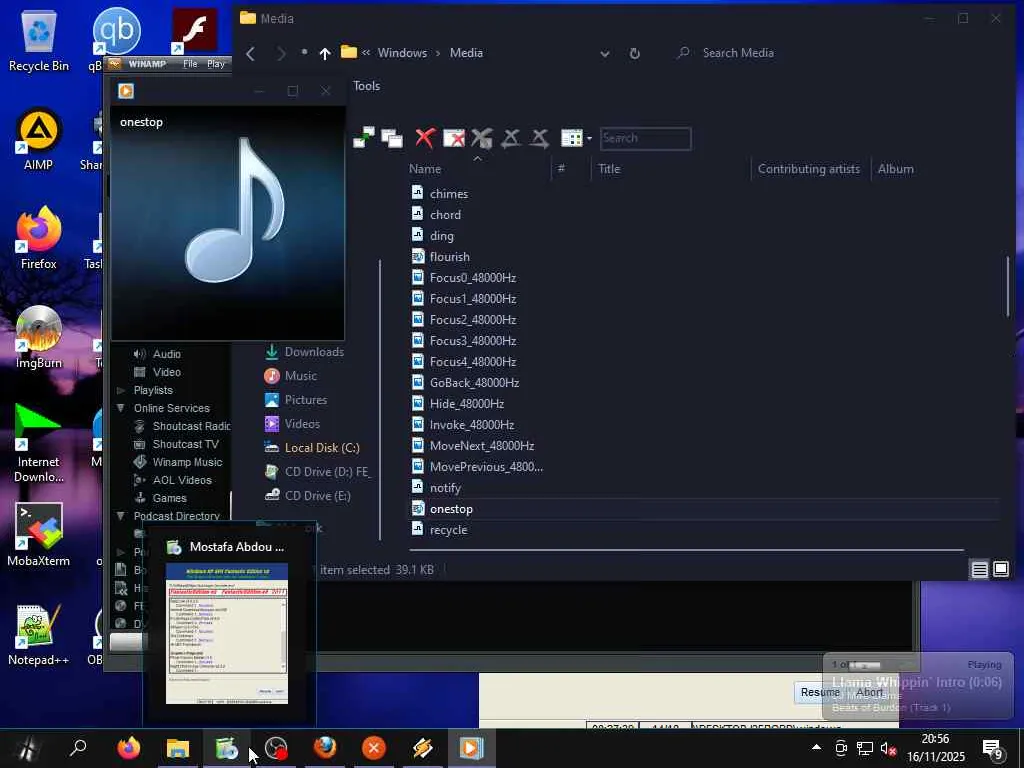Click Mostafa Abdou taskbar preview thumbnail

227,633
